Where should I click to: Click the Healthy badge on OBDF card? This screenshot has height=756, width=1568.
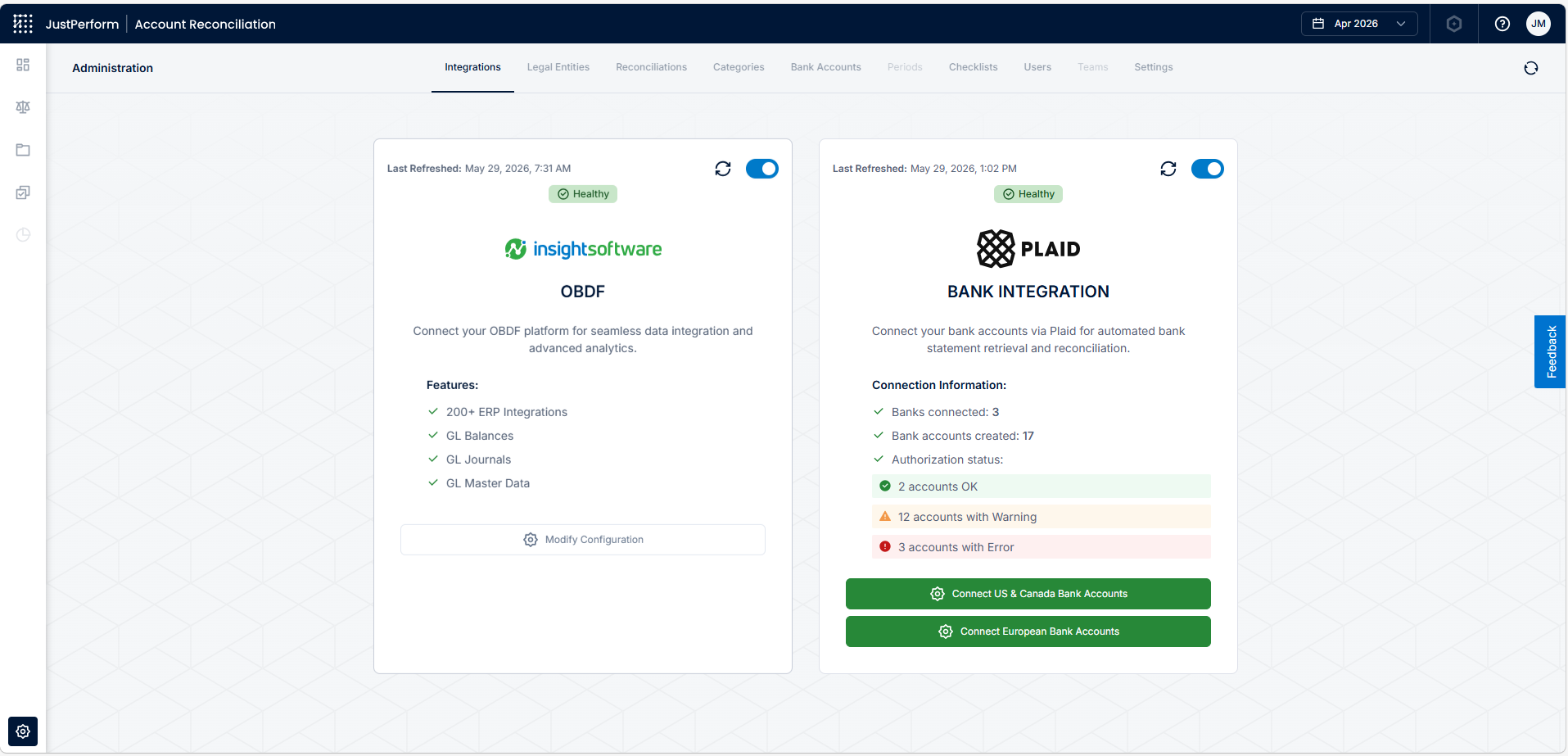click(583, 194)
